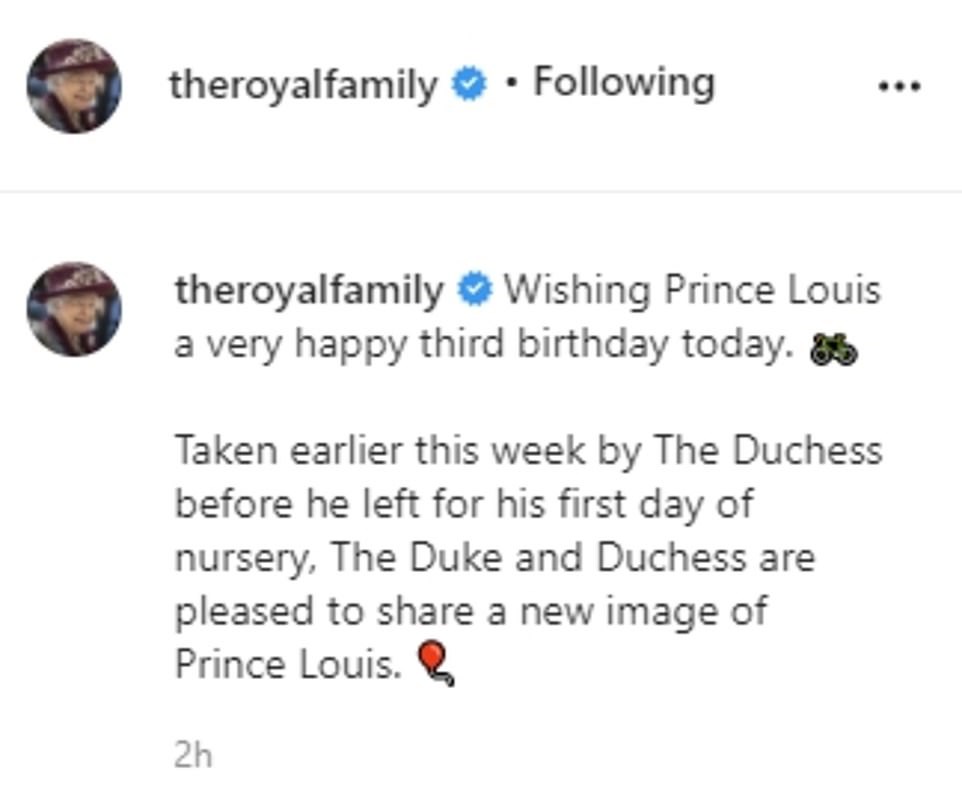Open theroyalfamily profile from the caption username
The image size is (962, 797).
tap(309, 291)
